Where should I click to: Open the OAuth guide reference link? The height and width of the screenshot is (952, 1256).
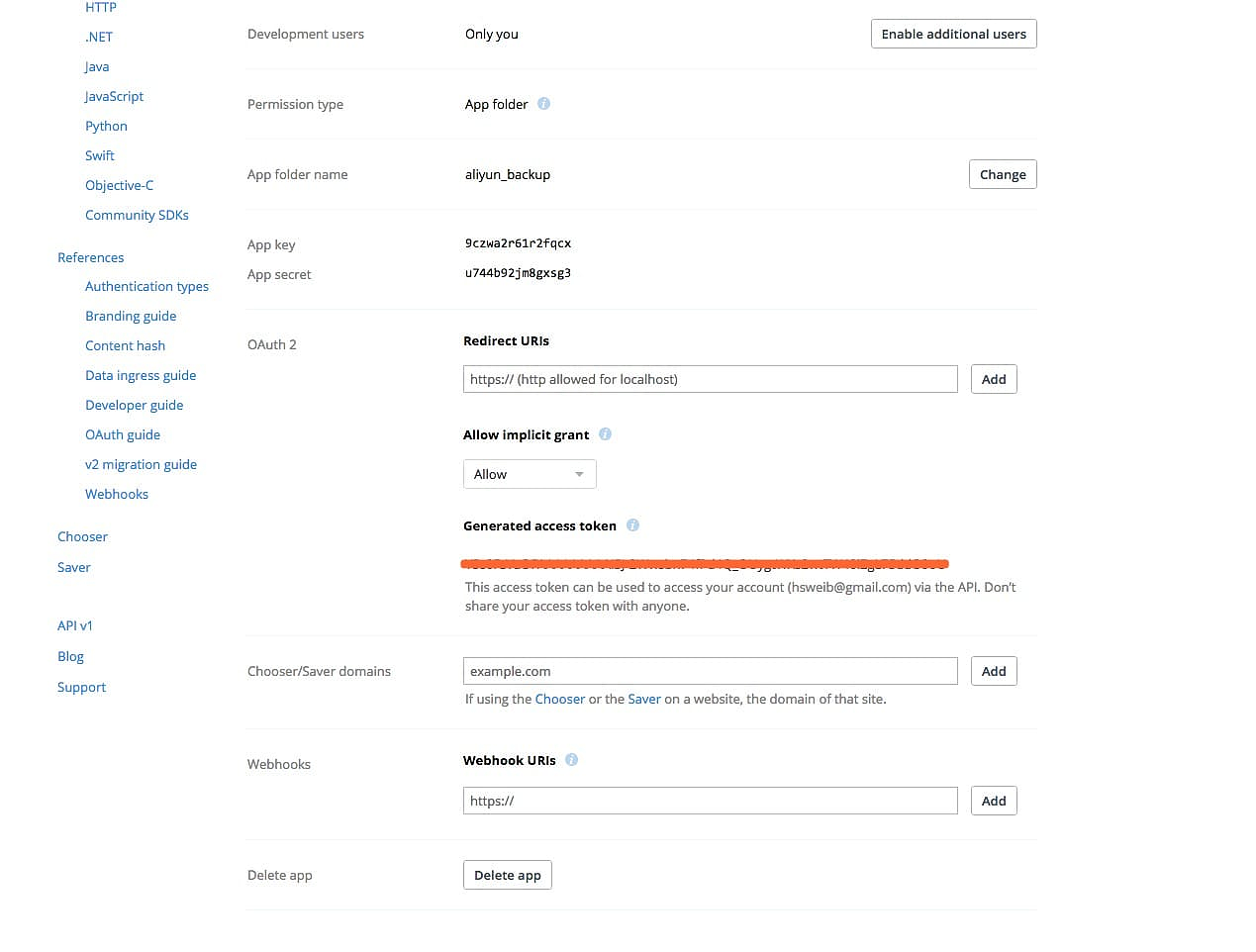[123, 434]
